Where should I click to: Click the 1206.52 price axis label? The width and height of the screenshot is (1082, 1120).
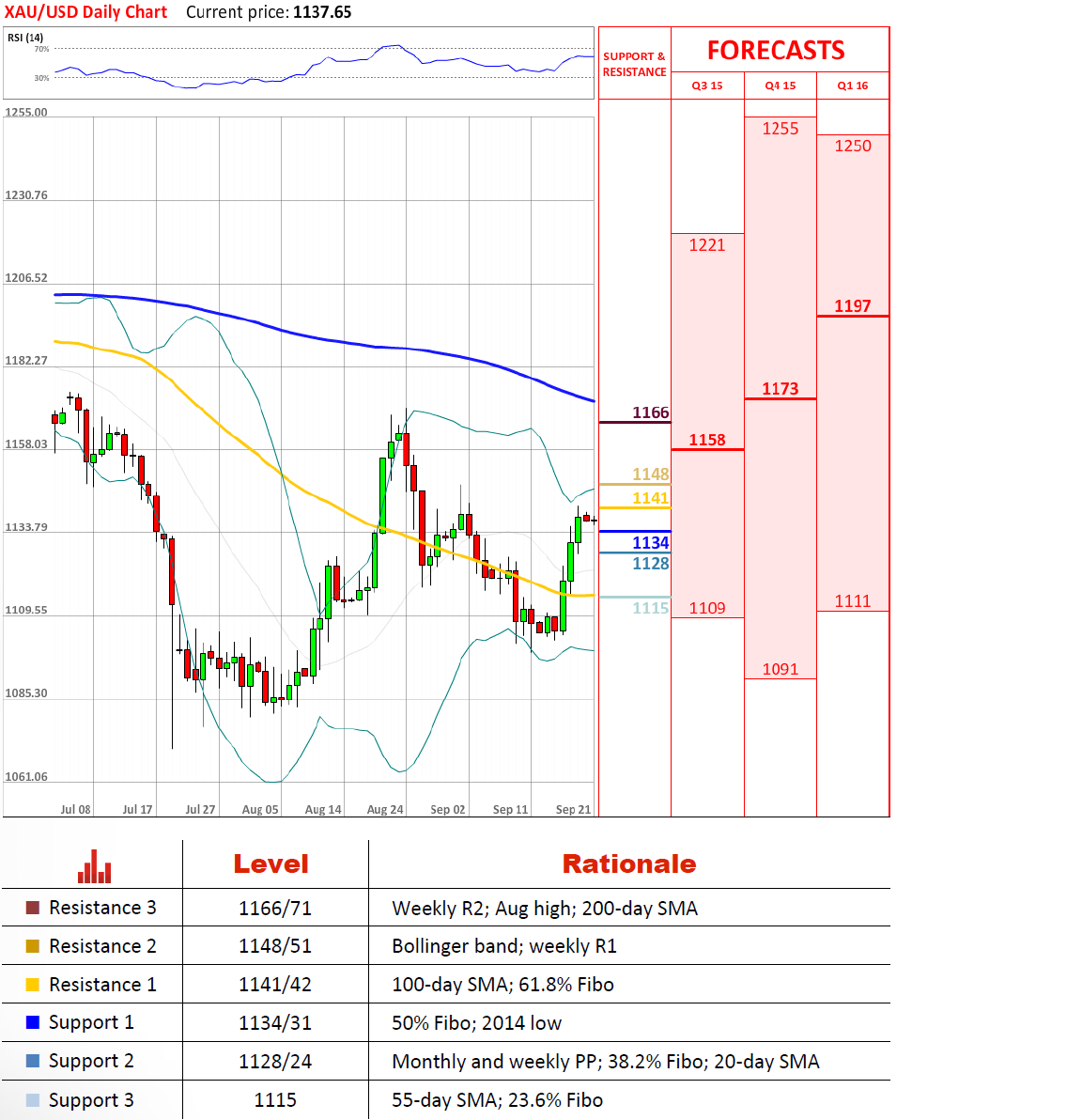[x=26, y=278]
